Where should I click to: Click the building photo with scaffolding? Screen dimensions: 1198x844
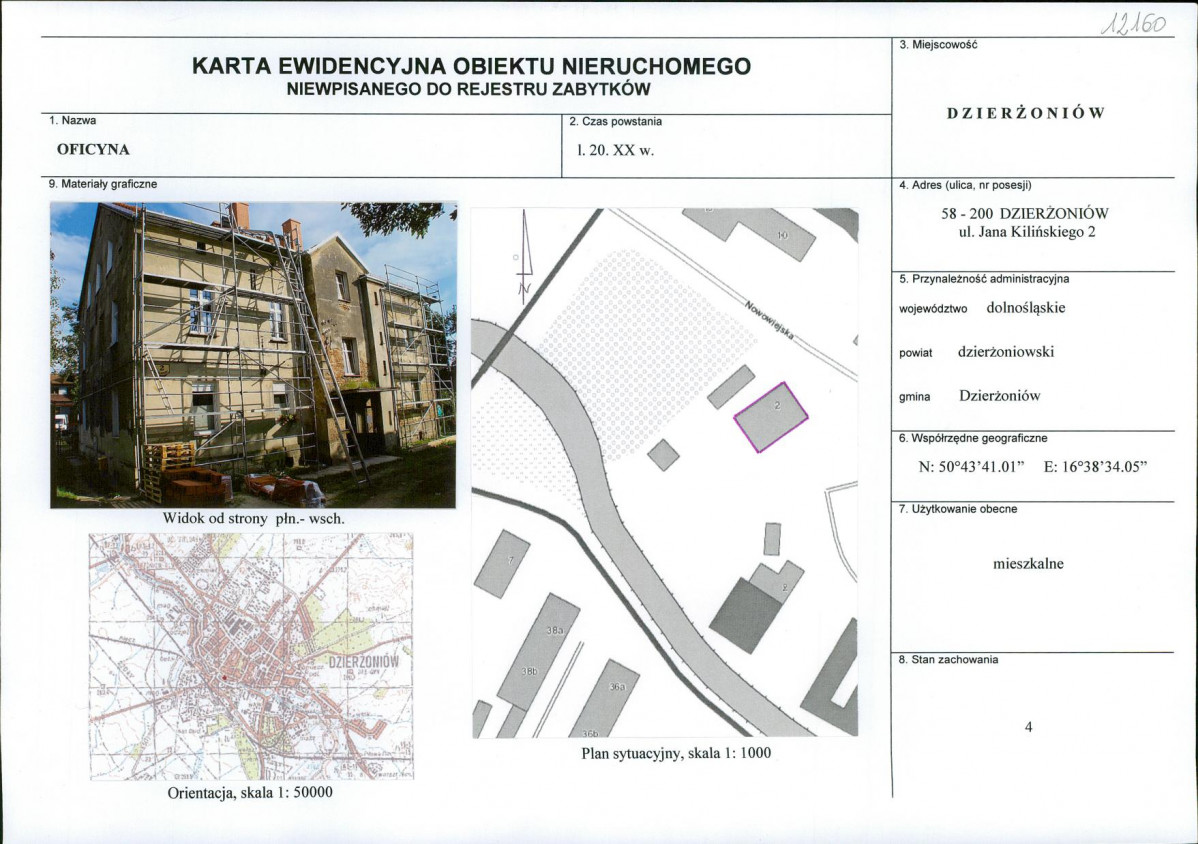tap(254, 355)
